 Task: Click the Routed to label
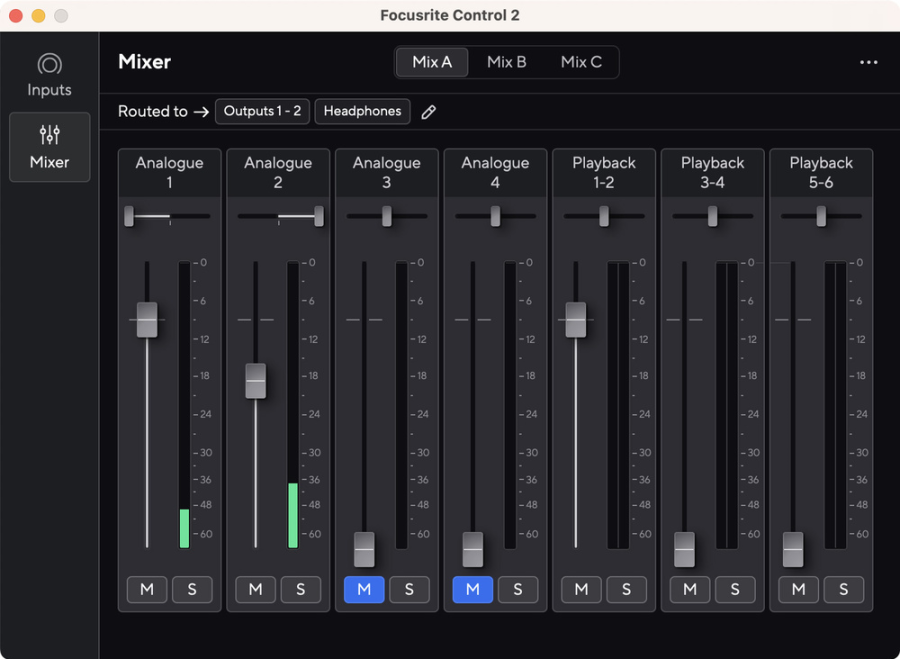[153, 111]
